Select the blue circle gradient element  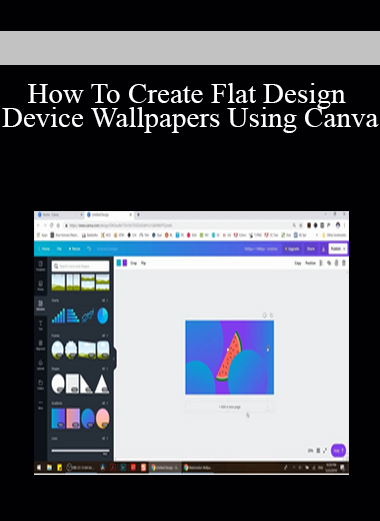click(x=88, y=418)
